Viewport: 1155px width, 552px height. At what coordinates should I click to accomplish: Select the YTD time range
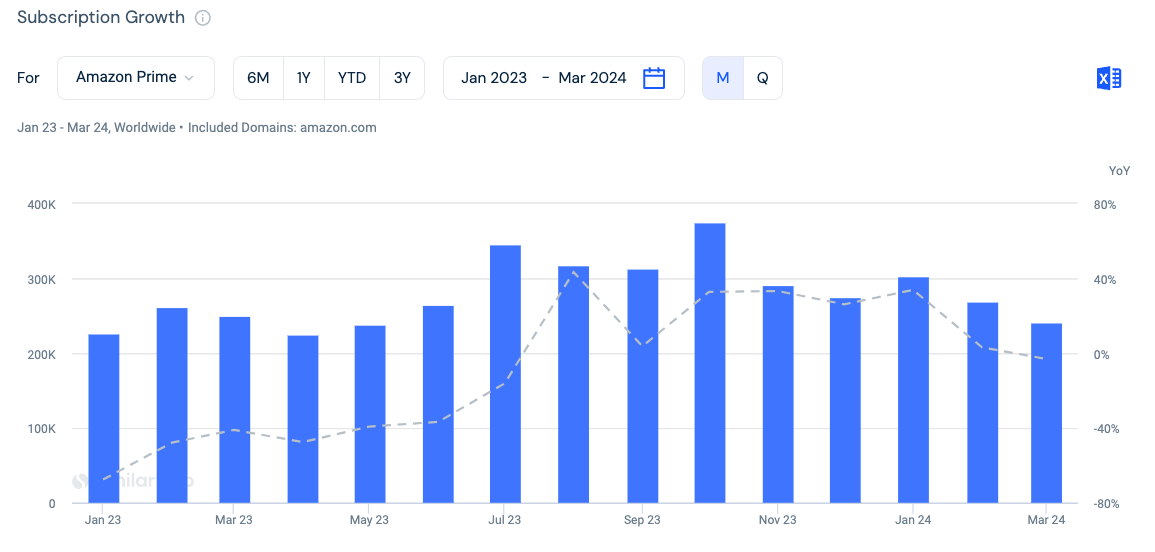tap(352, 77)
